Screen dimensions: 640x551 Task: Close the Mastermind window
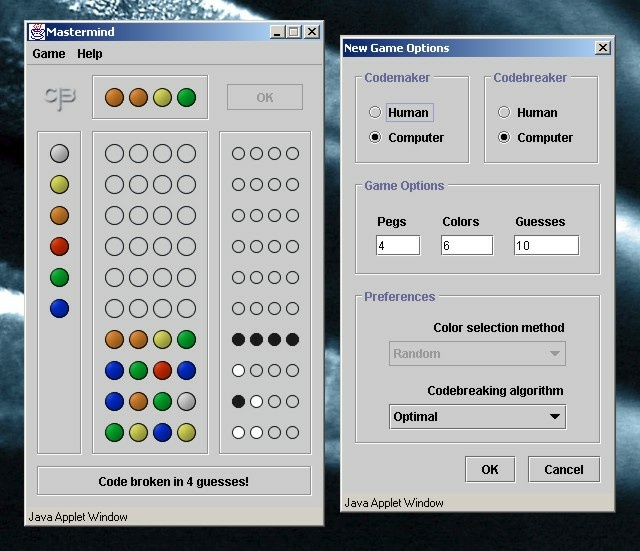[x=312, y=32]
